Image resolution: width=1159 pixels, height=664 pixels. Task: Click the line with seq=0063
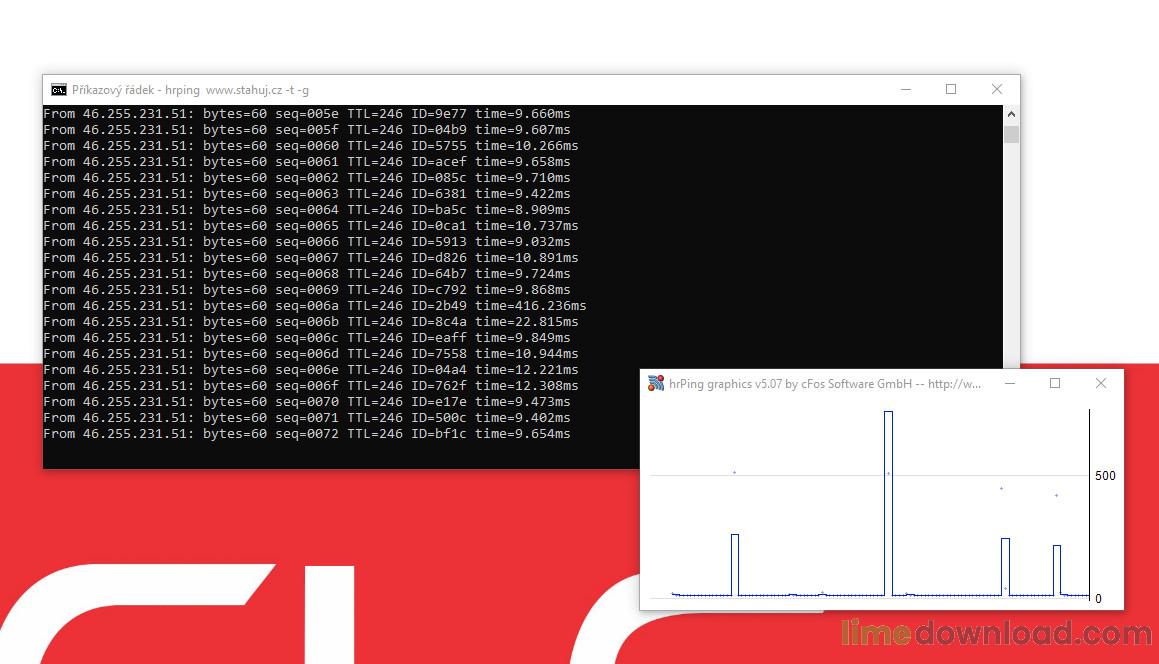tap(307, 194)
